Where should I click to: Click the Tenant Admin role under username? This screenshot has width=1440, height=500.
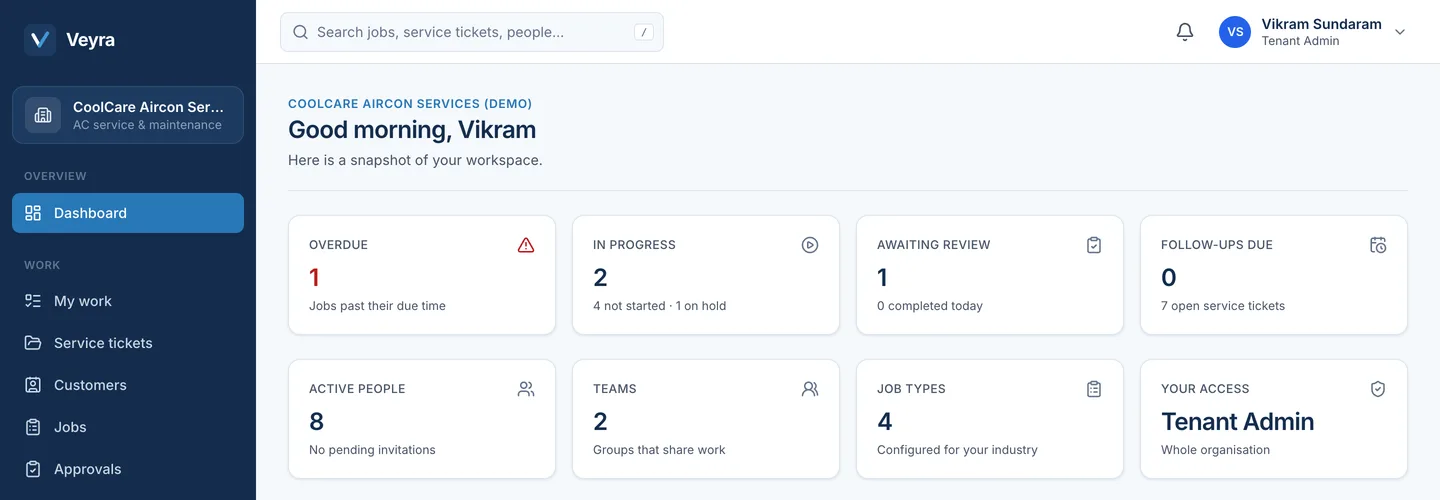(x=1300, y=41)
